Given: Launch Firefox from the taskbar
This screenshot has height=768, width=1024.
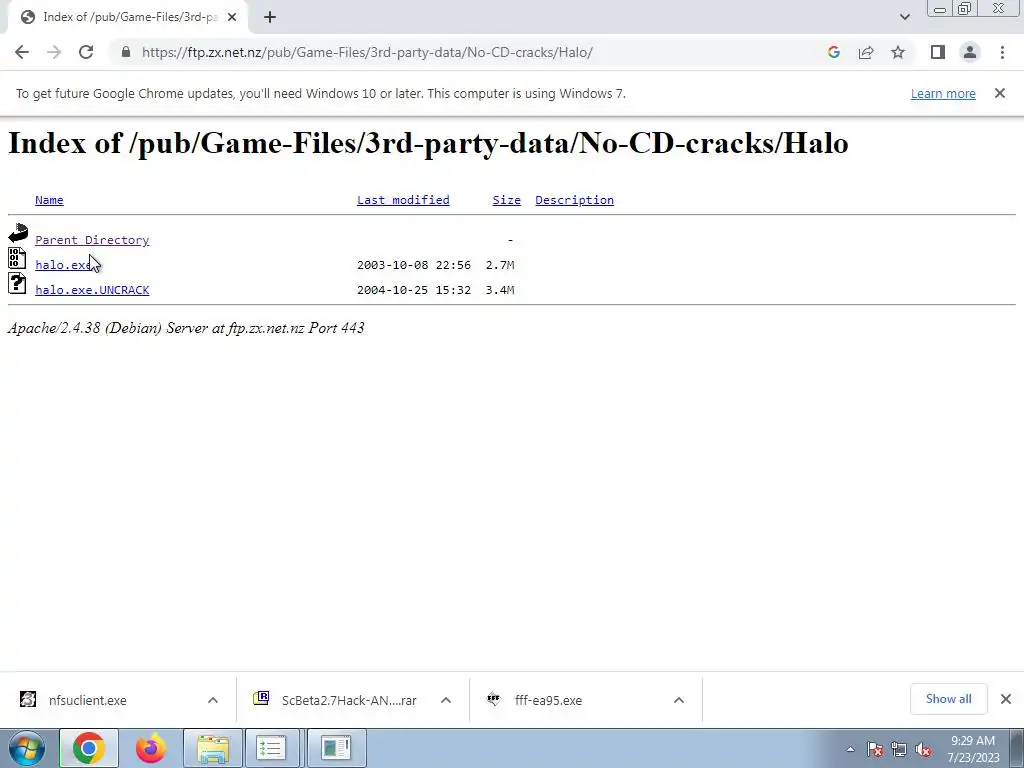Looking at the screenshot, I should [150, 748].
